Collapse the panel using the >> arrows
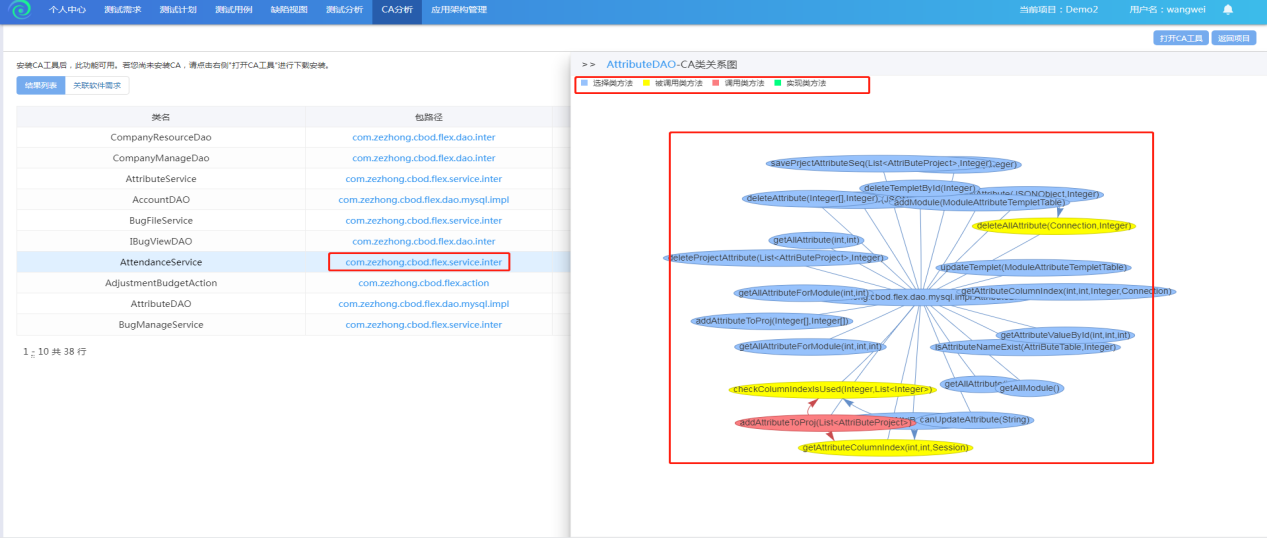1267x539 pixels. pos(588,64)
